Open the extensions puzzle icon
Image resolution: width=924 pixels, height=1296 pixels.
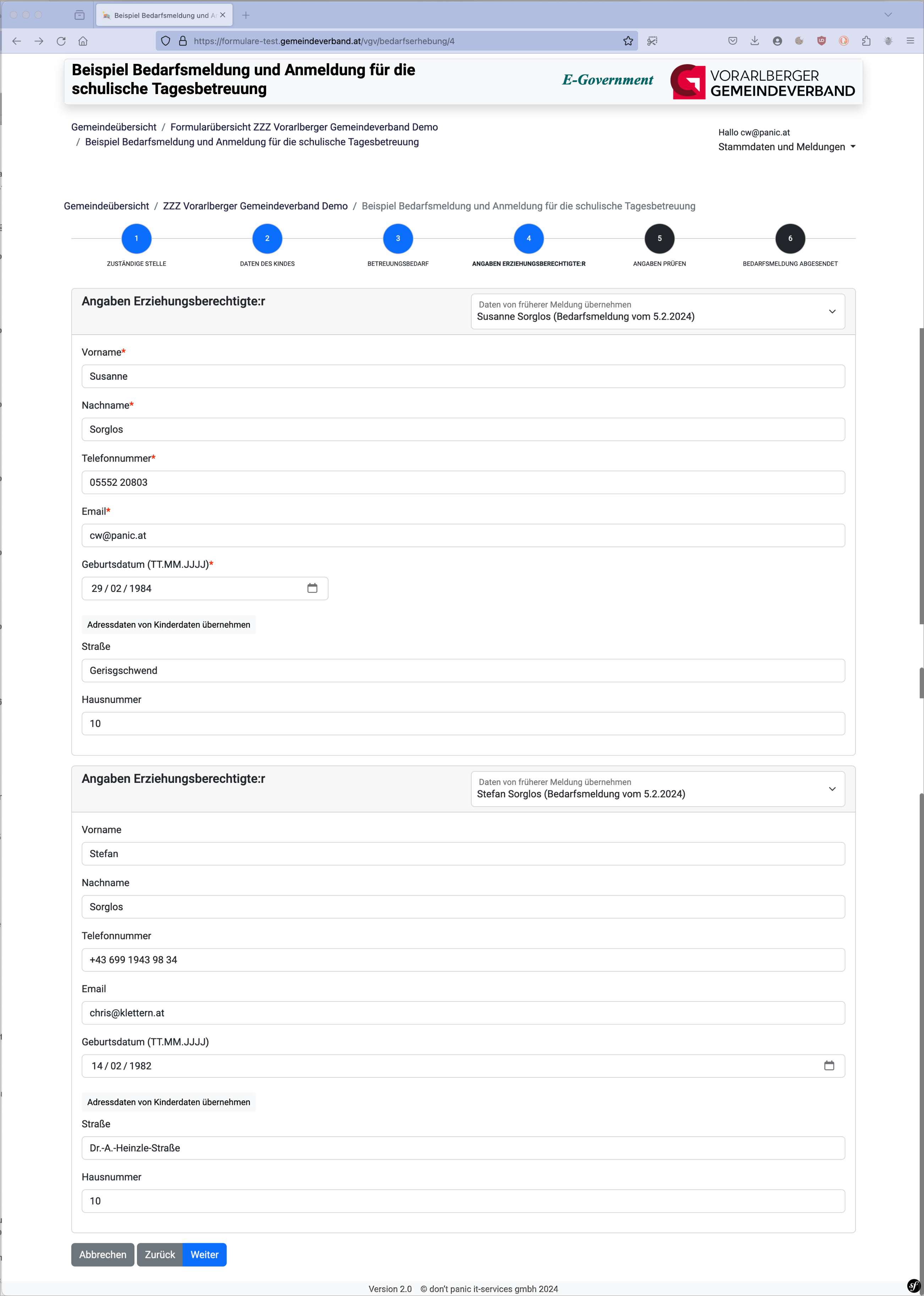point(866,41)
